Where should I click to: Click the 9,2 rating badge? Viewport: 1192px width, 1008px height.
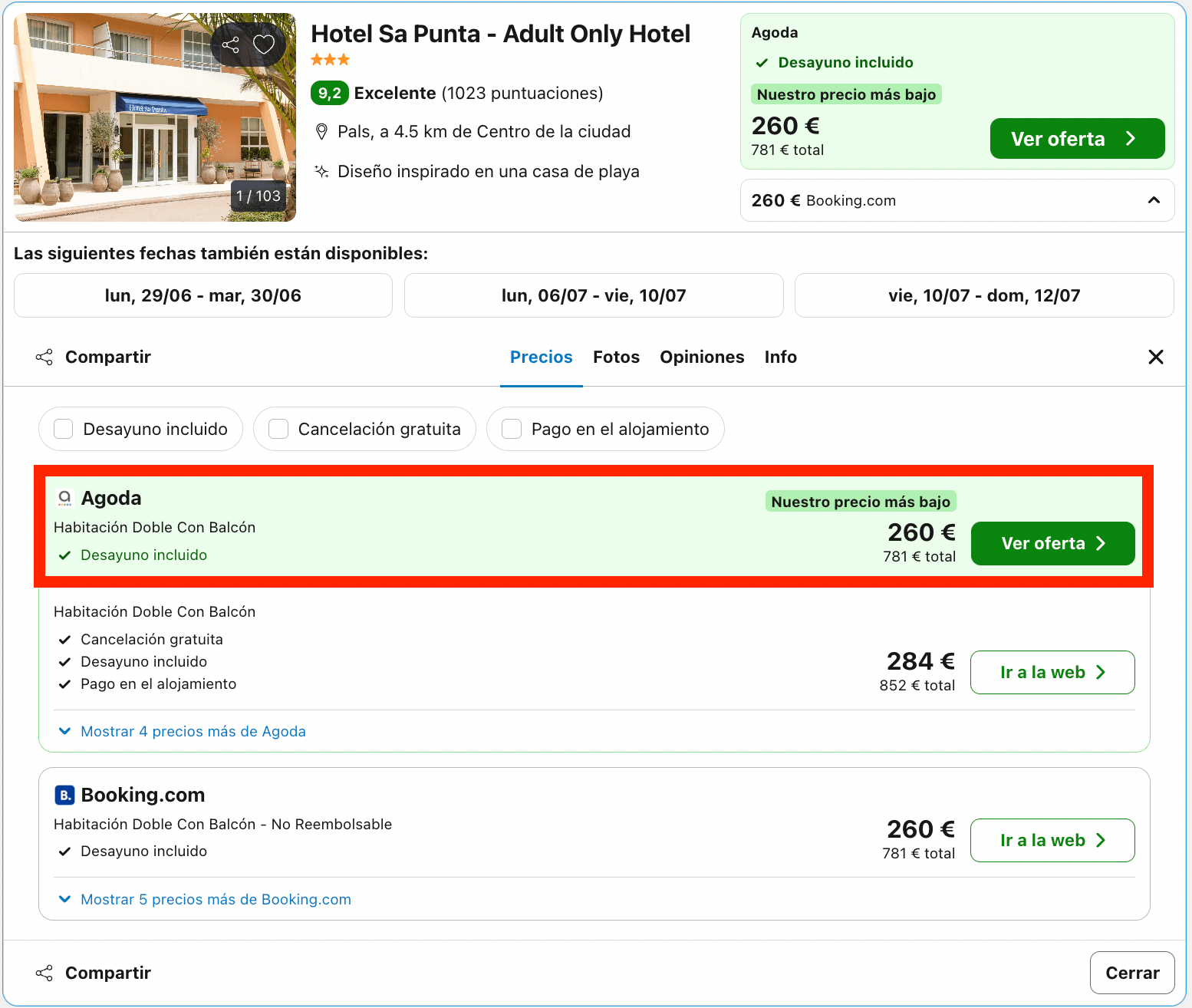[330, 93]
